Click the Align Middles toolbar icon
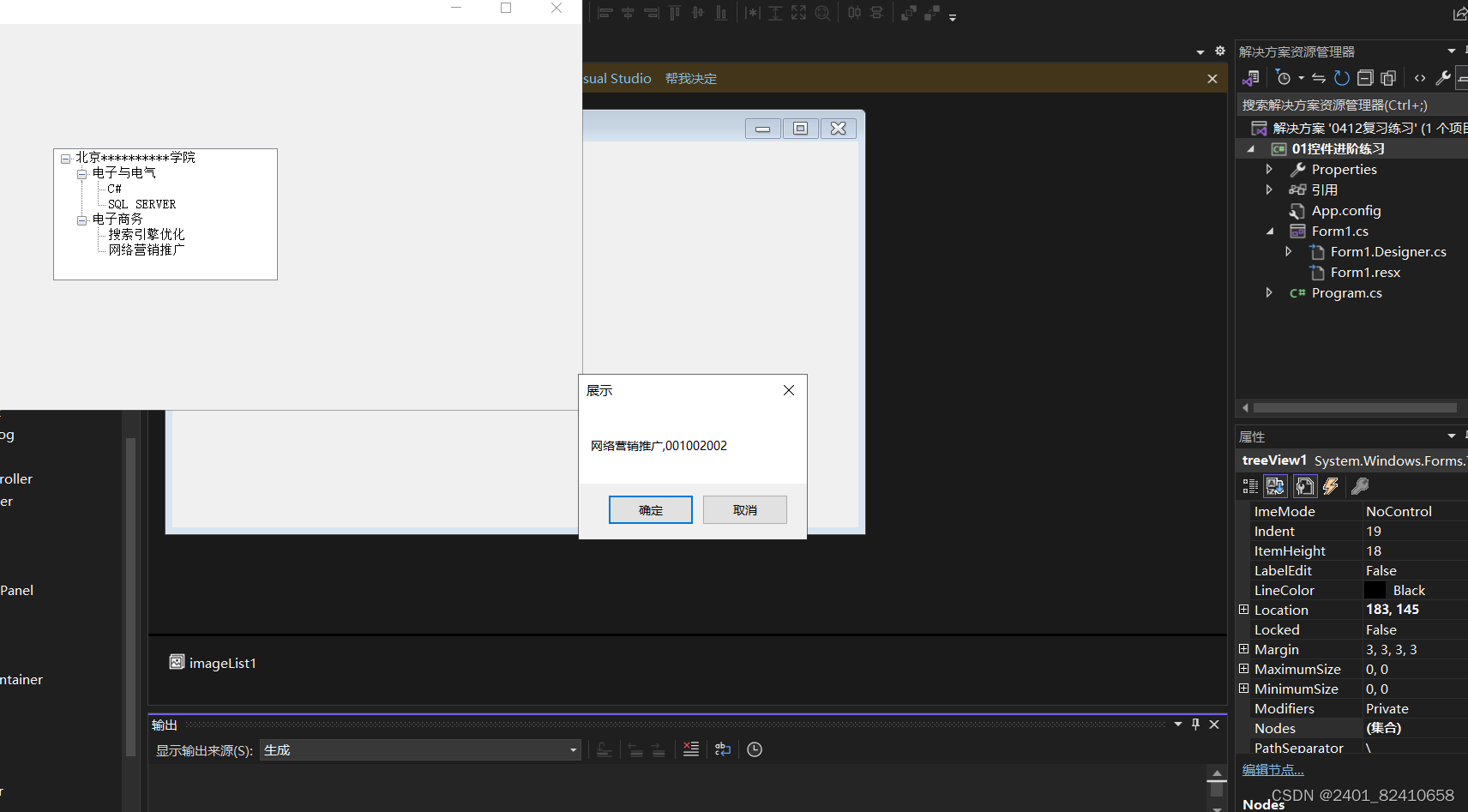 click(698, 13)
